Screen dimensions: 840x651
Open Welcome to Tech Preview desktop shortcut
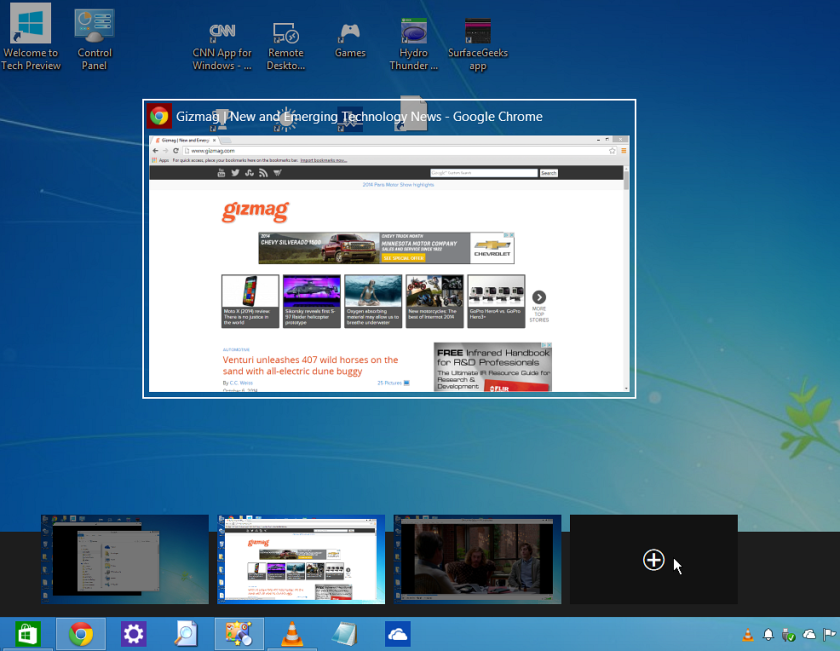[x=31, y=36]
